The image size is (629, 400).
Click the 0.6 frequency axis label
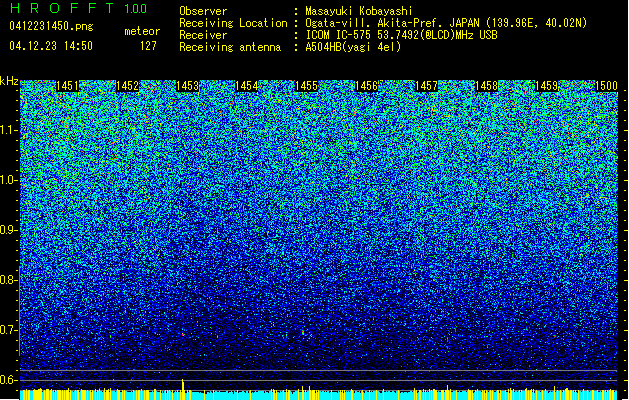coord(8,380)
